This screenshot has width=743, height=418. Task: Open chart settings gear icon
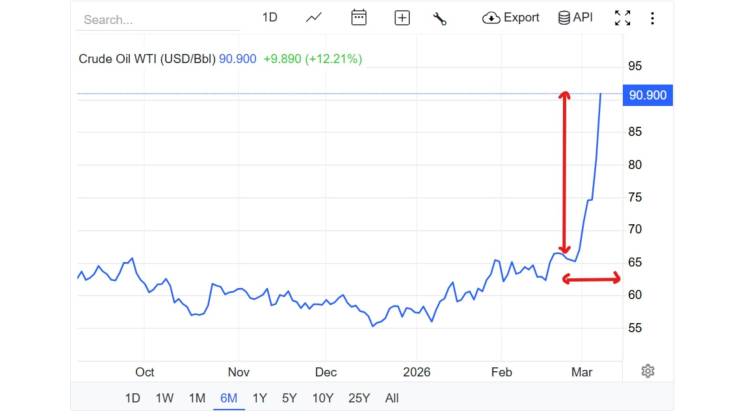647,371
